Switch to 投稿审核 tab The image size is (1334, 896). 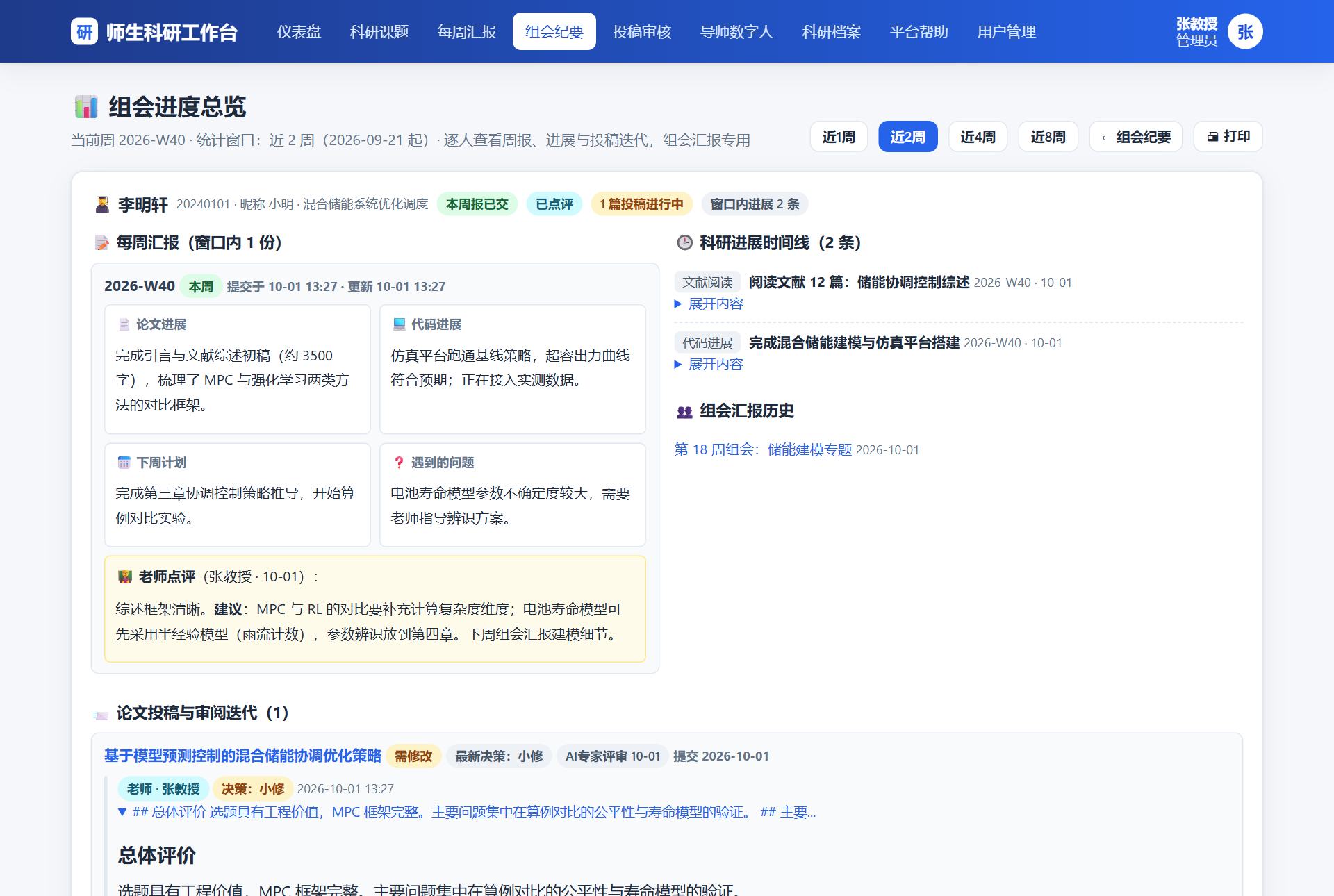[x=641, y=31]
